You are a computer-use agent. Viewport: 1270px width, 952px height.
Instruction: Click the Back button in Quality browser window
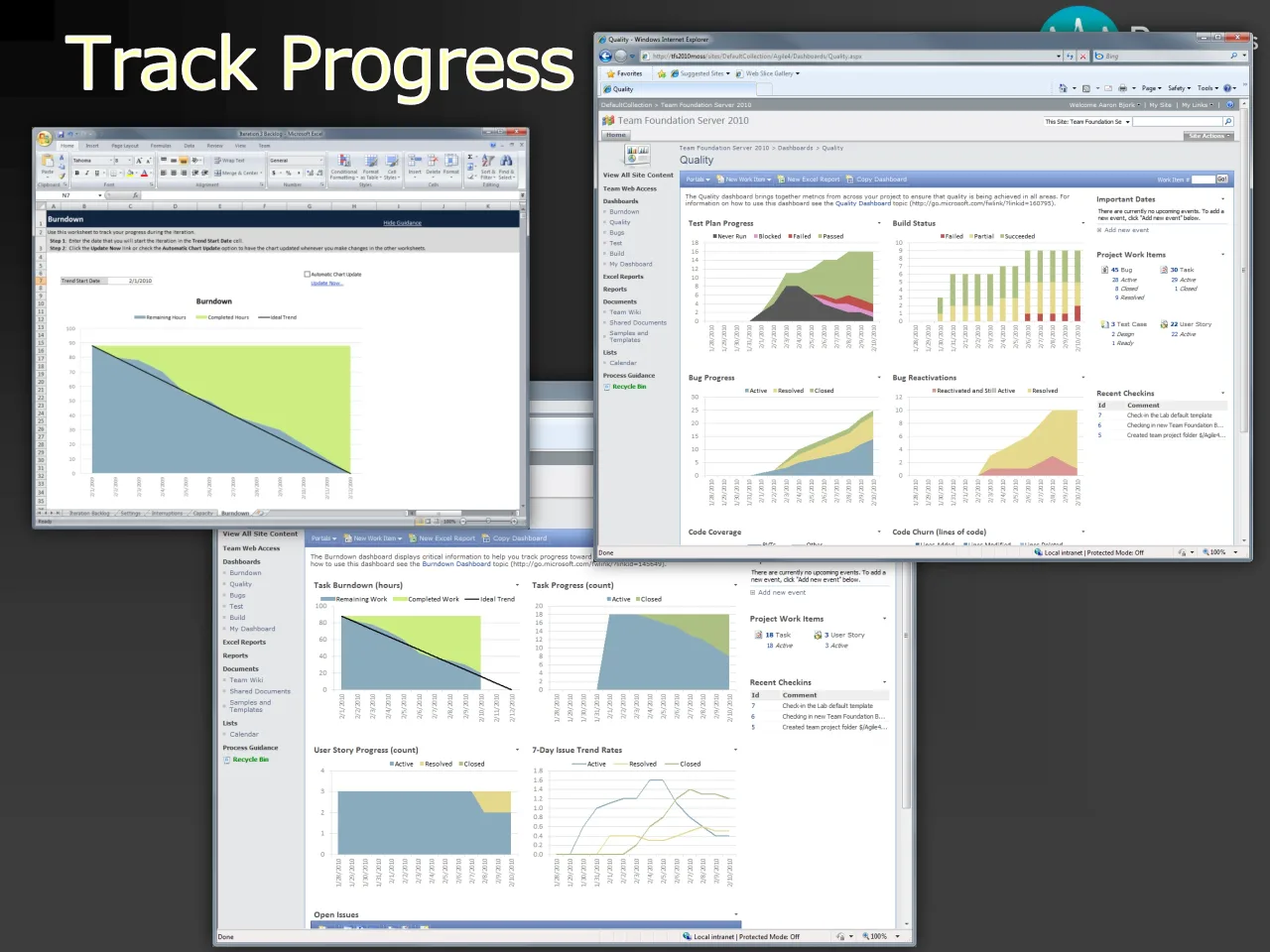point(606,56)
